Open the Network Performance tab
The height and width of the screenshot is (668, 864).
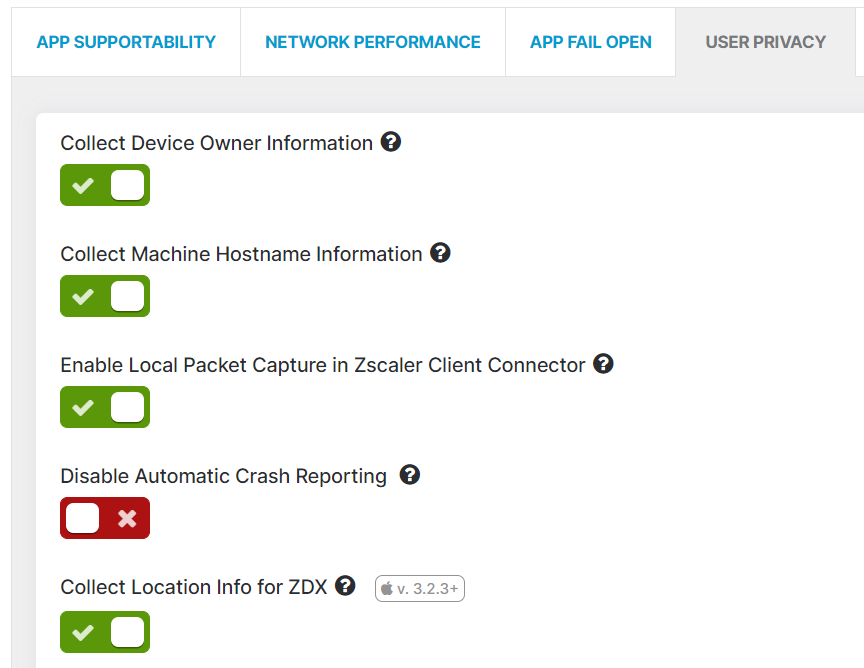coord(372,42)
